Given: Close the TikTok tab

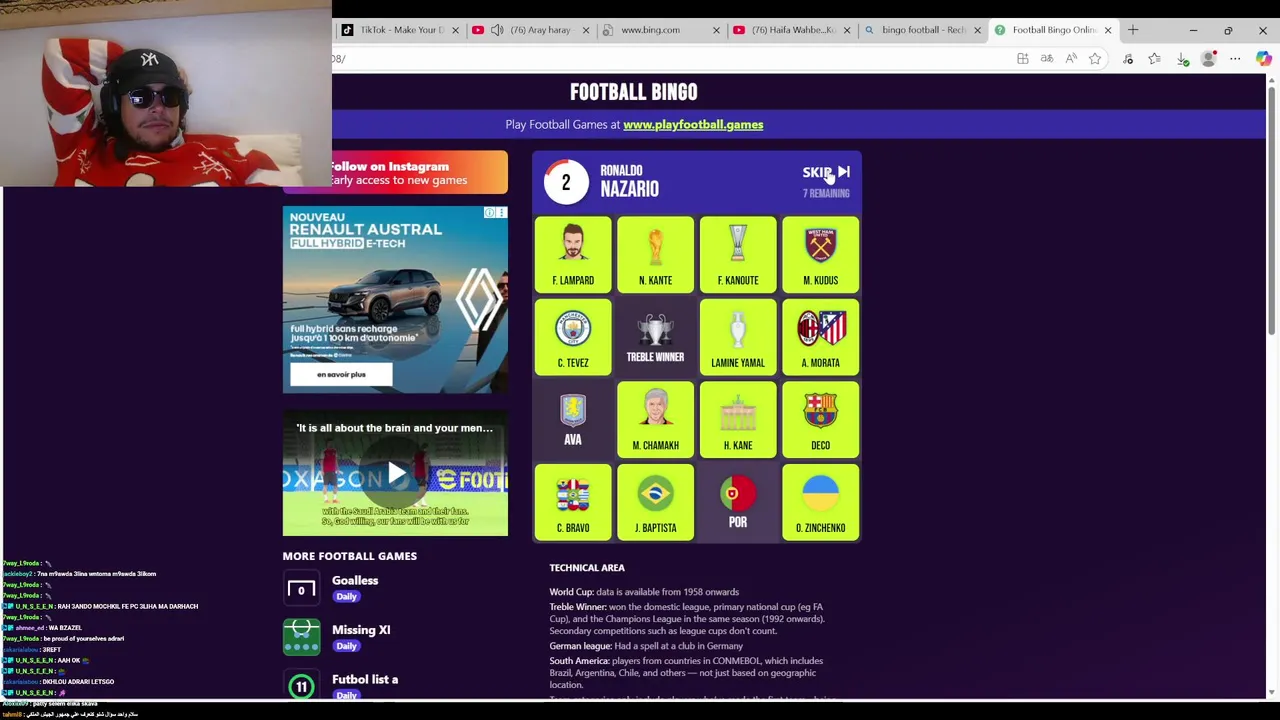Looking at the screenshot, I should (455, 30).
